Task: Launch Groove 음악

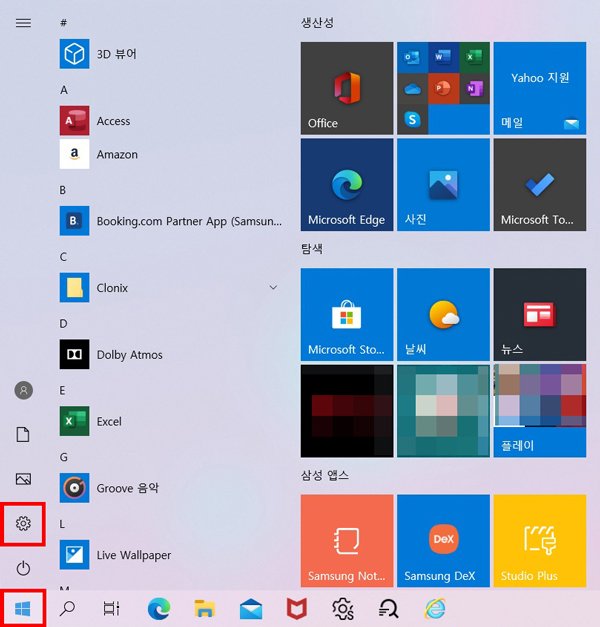Action: click(x=170, y=488)
